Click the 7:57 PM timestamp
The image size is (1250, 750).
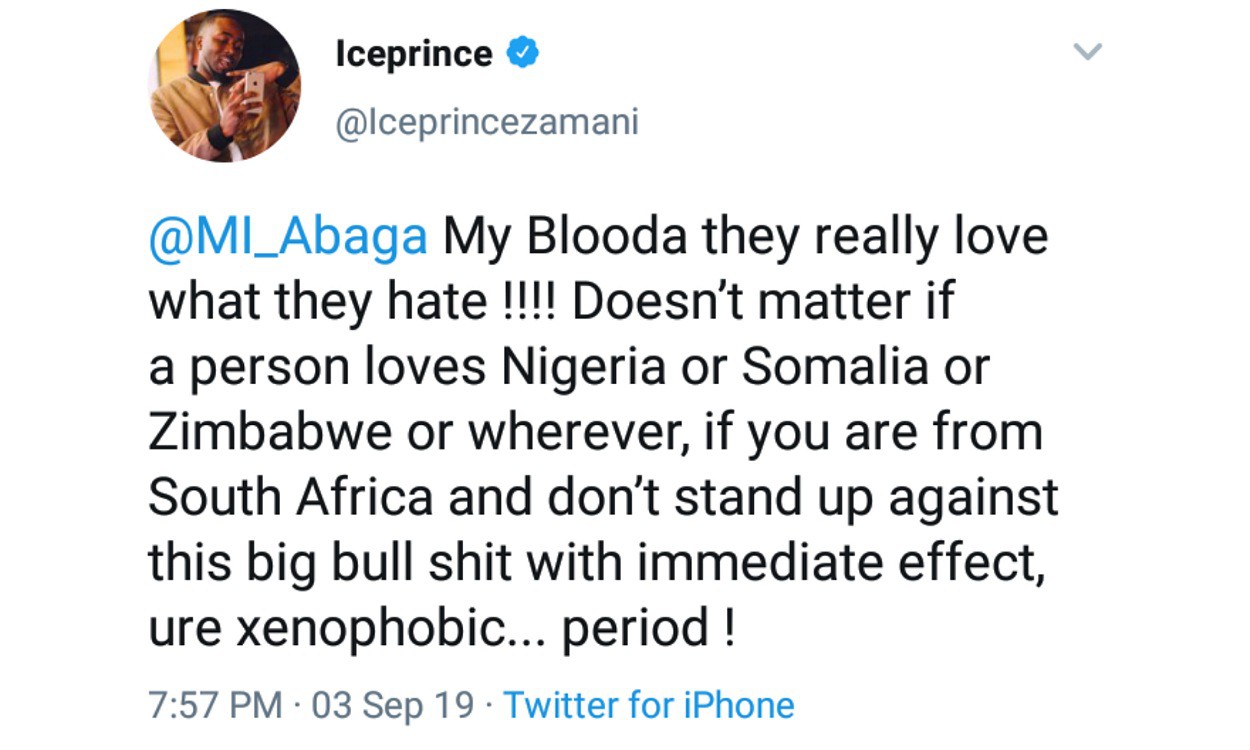coord(215,705)
